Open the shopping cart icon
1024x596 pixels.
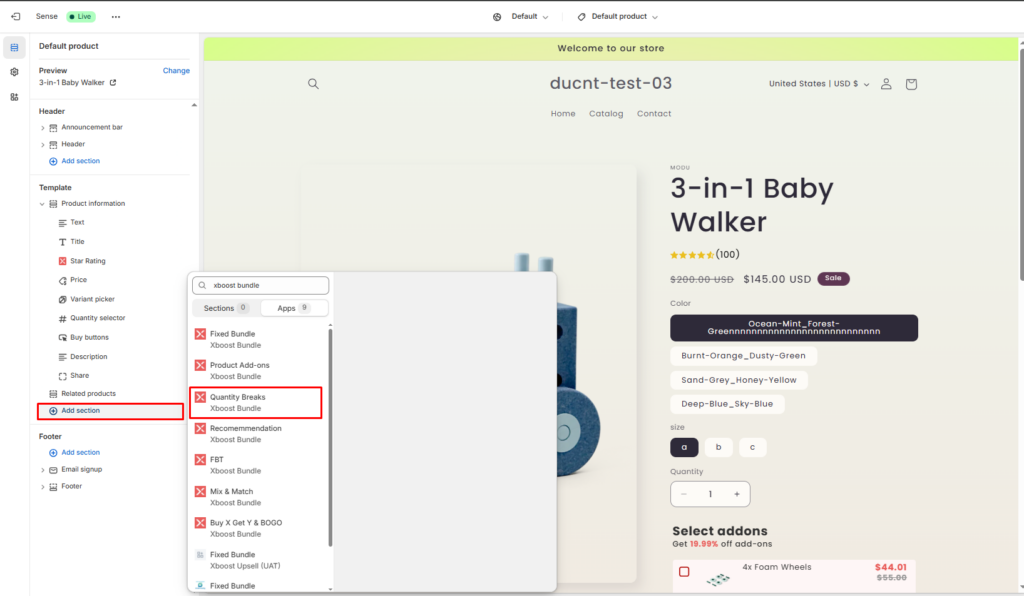point(911,84)
